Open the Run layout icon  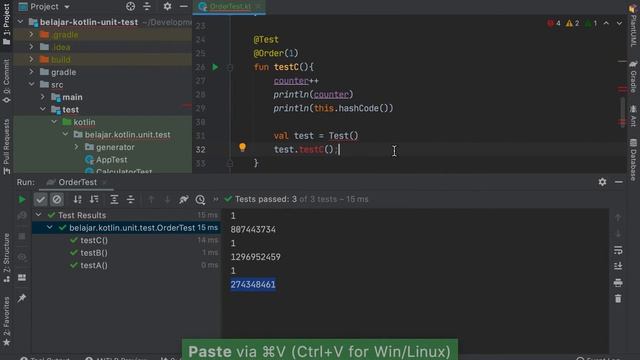tap(22, 278)
